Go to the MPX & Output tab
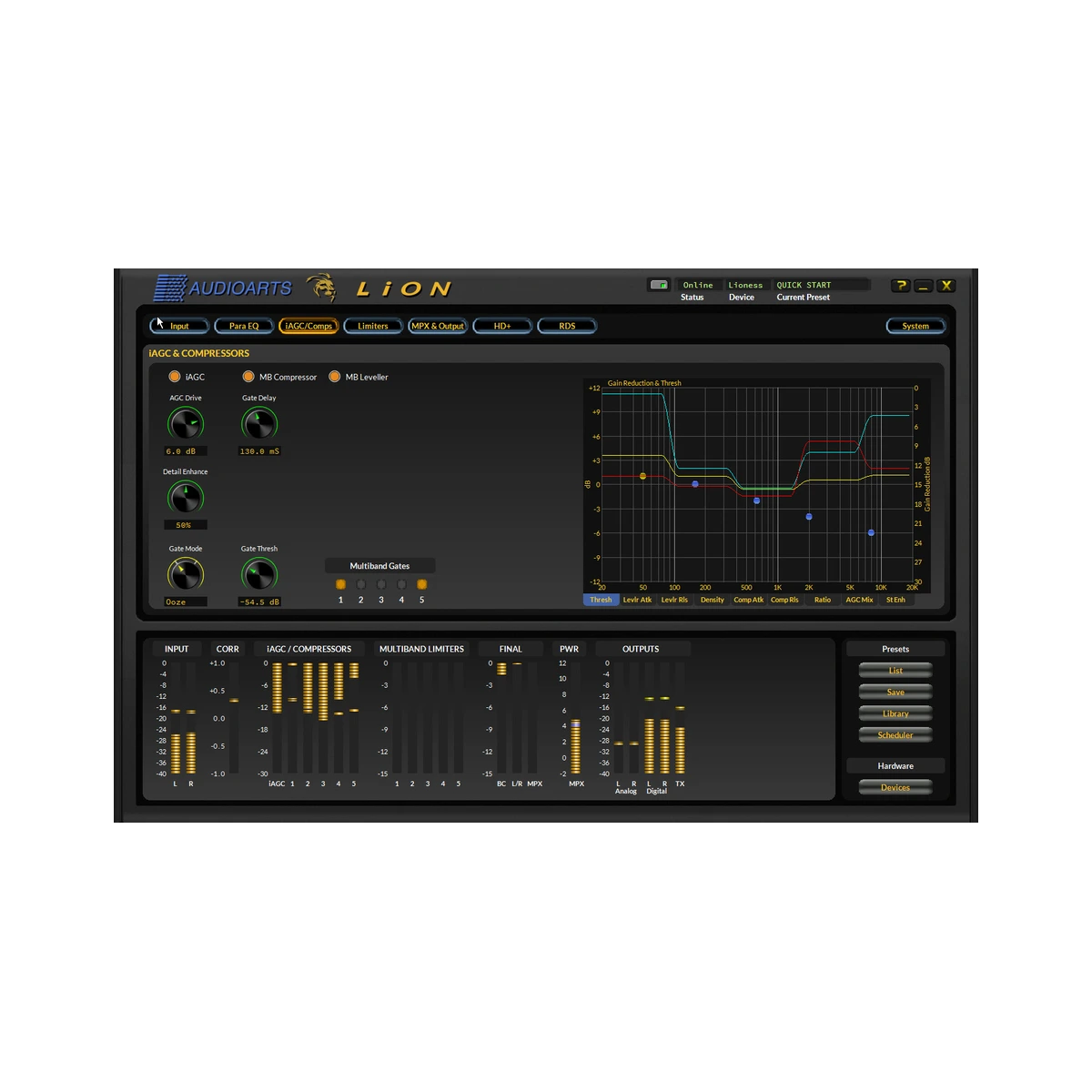Image resolution: width=1092 pixels, height=1092 pixels. [x=438, y=326]
